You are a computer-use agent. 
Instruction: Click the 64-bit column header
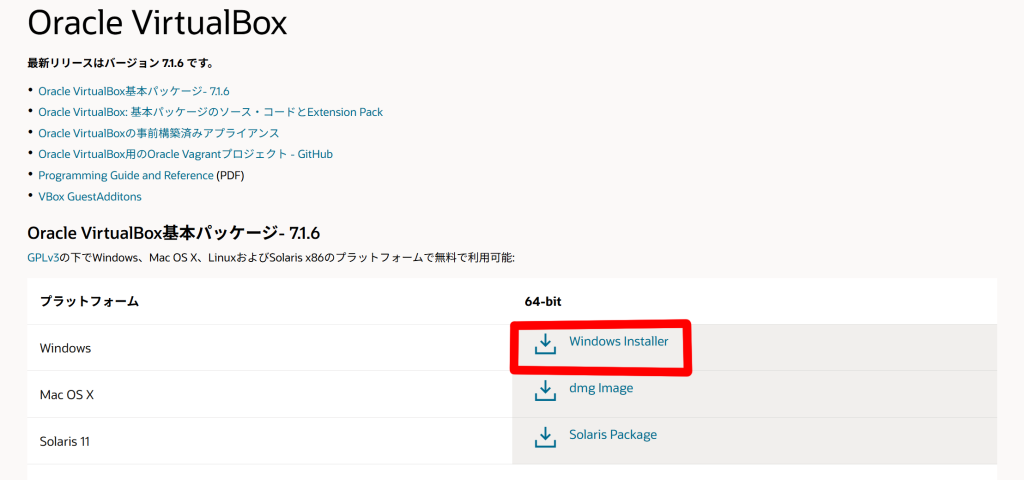543,302
